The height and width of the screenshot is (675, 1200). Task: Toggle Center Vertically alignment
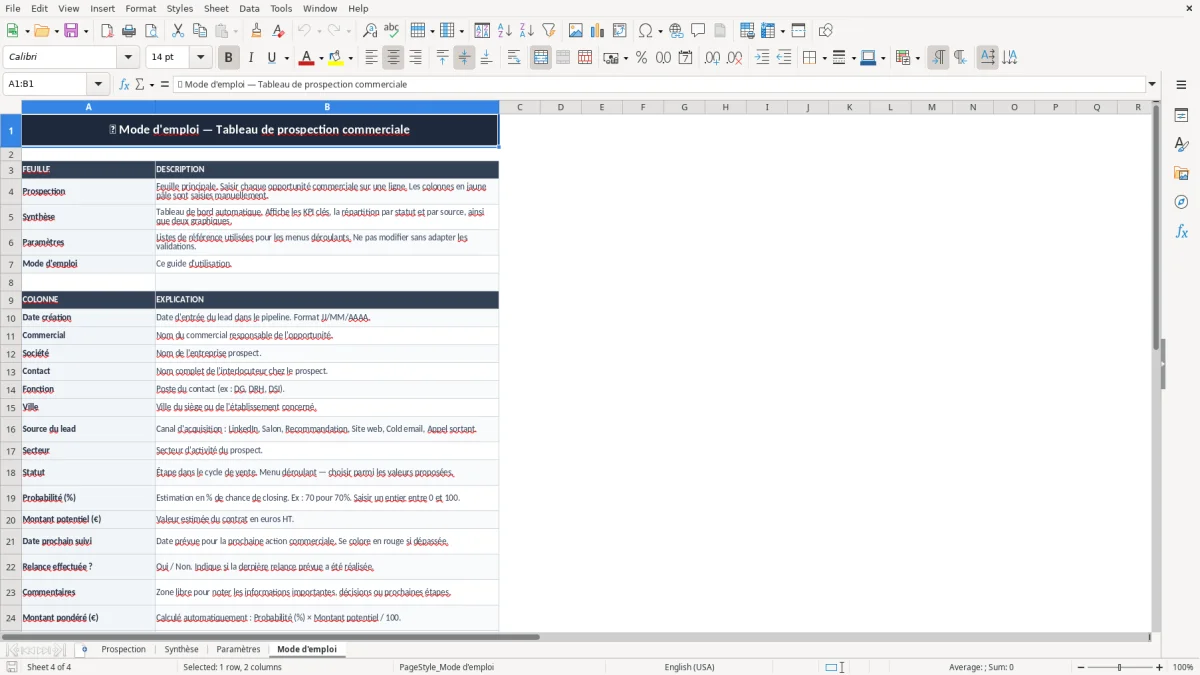464,58
